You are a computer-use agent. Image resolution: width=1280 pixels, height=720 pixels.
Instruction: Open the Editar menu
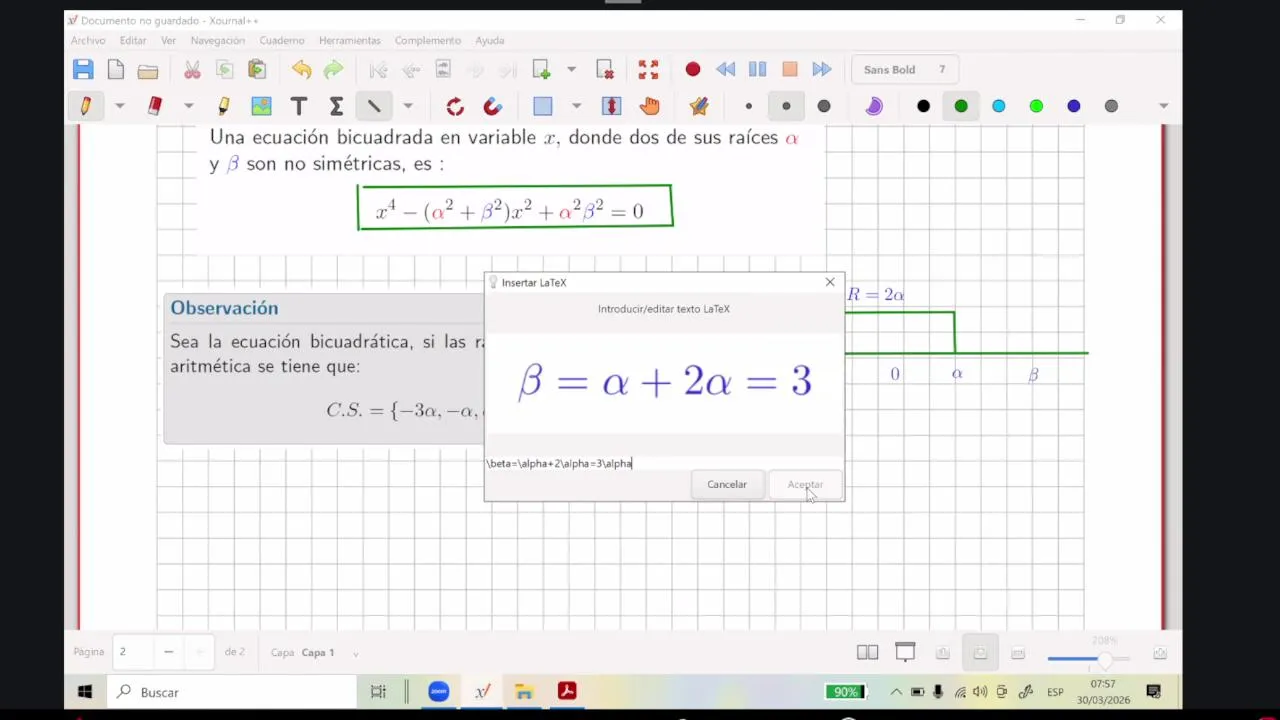tap(133, 40)
